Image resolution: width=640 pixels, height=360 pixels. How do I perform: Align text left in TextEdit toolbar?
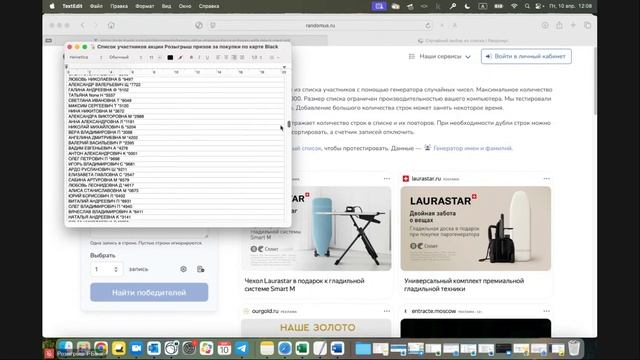(x=218, y=58)
